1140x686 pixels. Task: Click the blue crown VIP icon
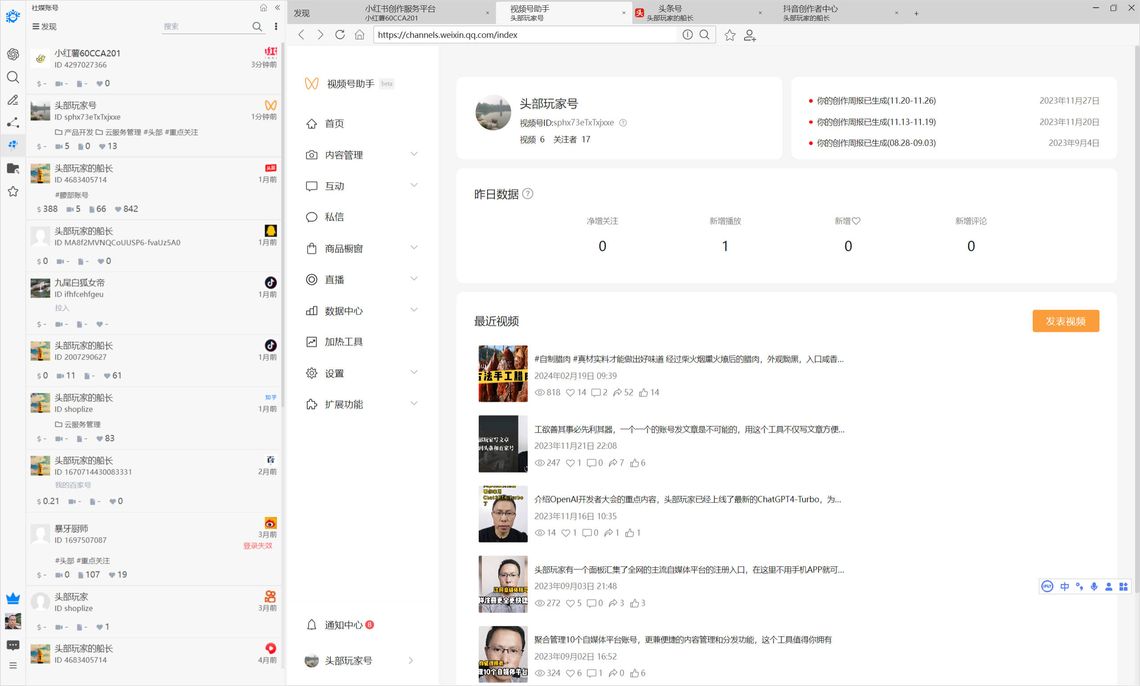click(x=13, y=597)
